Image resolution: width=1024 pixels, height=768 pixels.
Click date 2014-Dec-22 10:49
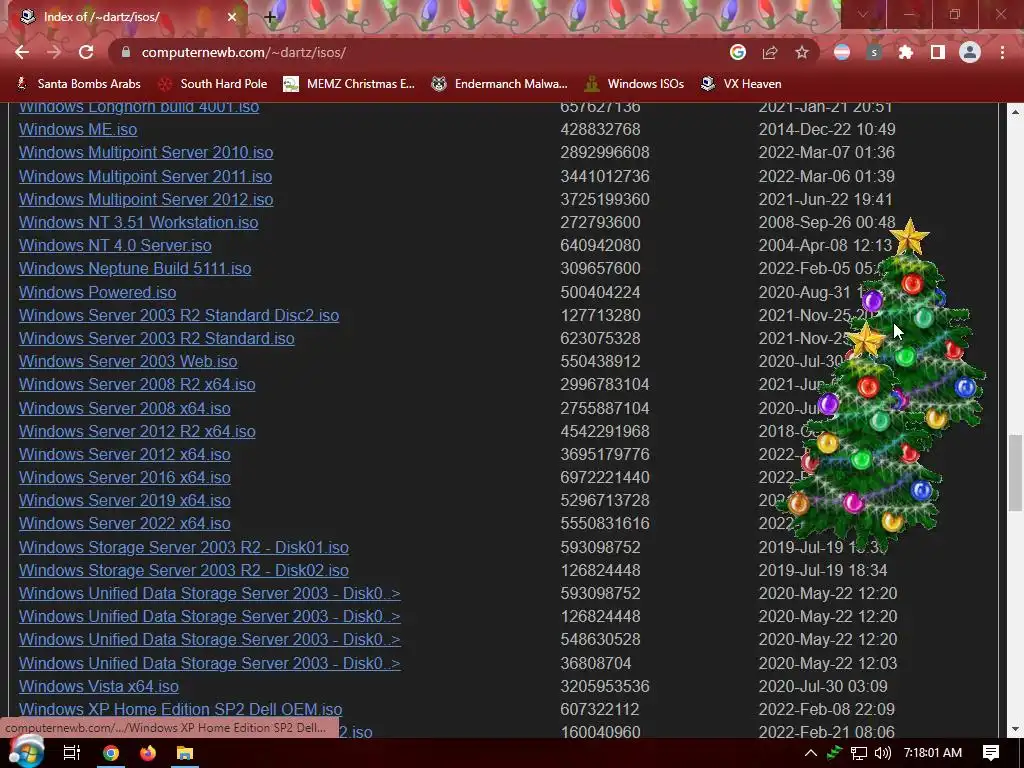(x=827, y=129)
